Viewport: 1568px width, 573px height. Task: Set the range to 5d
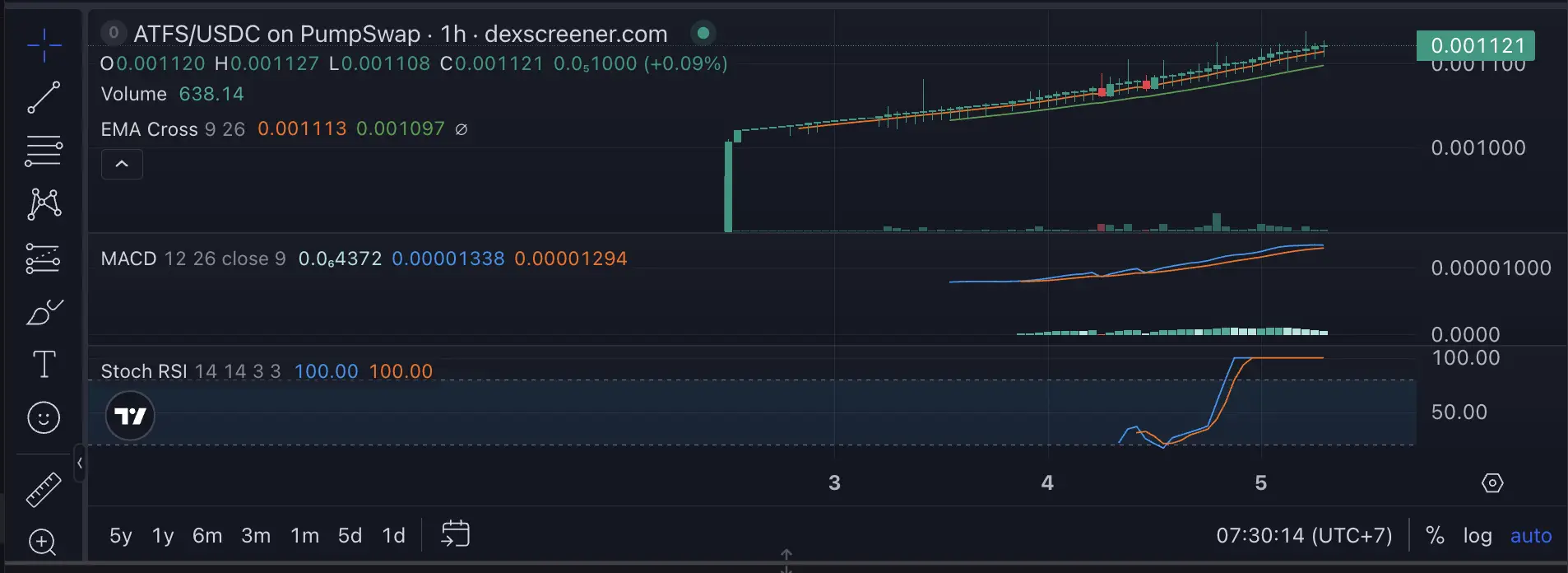point(350,535)
